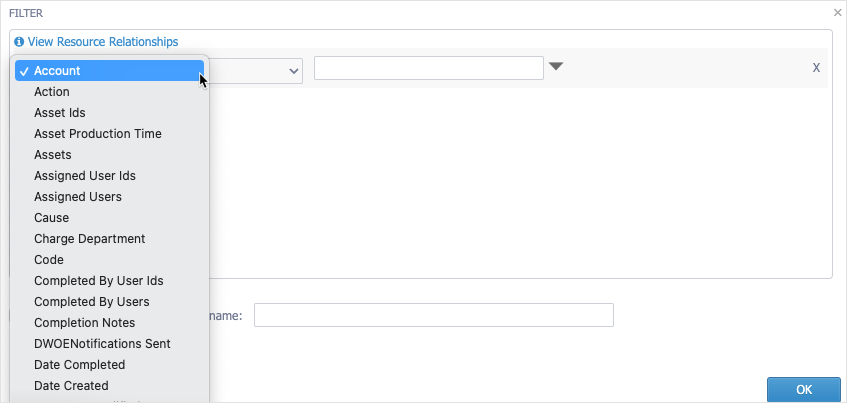The image size is (847, 403).
Task: Choose DWOENotifications Sent option
Action: [110, 344]
